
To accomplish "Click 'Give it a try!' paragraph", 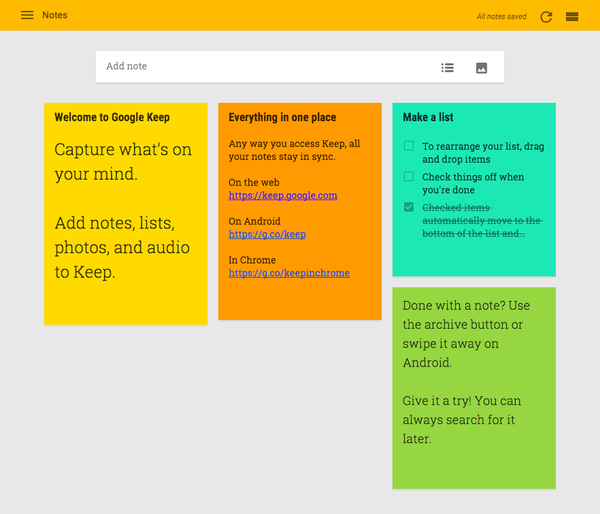I will pyautogui.click(x=461, y=419).
